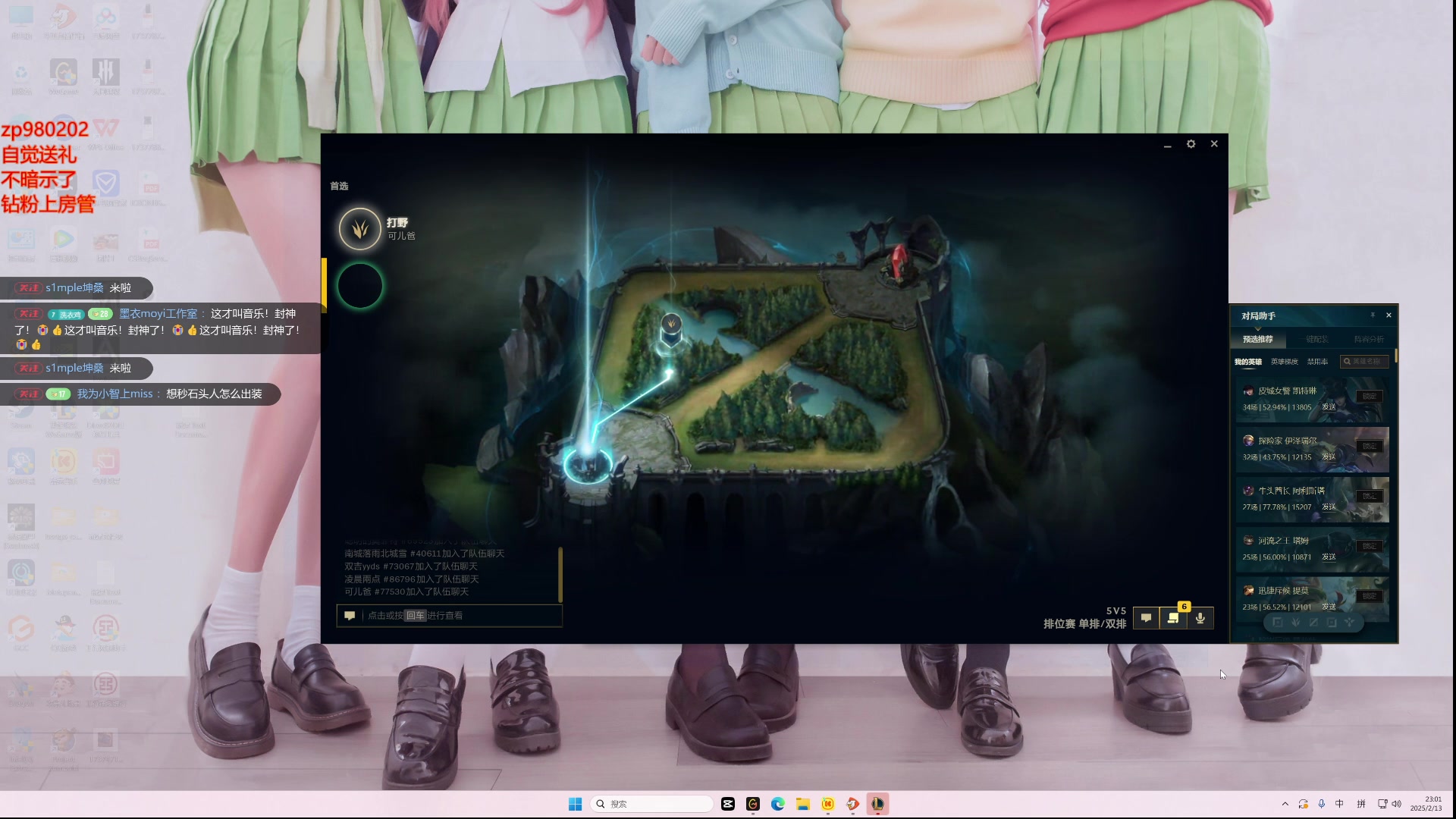
Task: Click 塔姆 champion avatar
Action: [x=1248, y=541]
